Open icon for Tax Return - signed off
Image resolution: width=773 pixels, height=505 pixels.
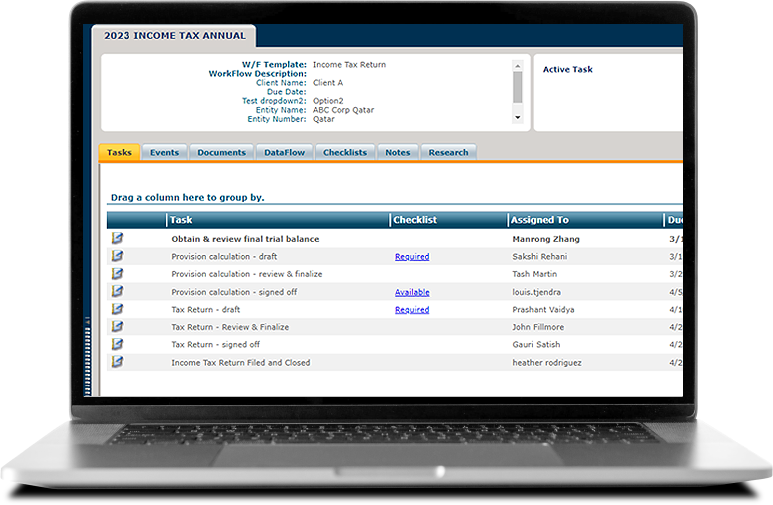coord(117,345)
